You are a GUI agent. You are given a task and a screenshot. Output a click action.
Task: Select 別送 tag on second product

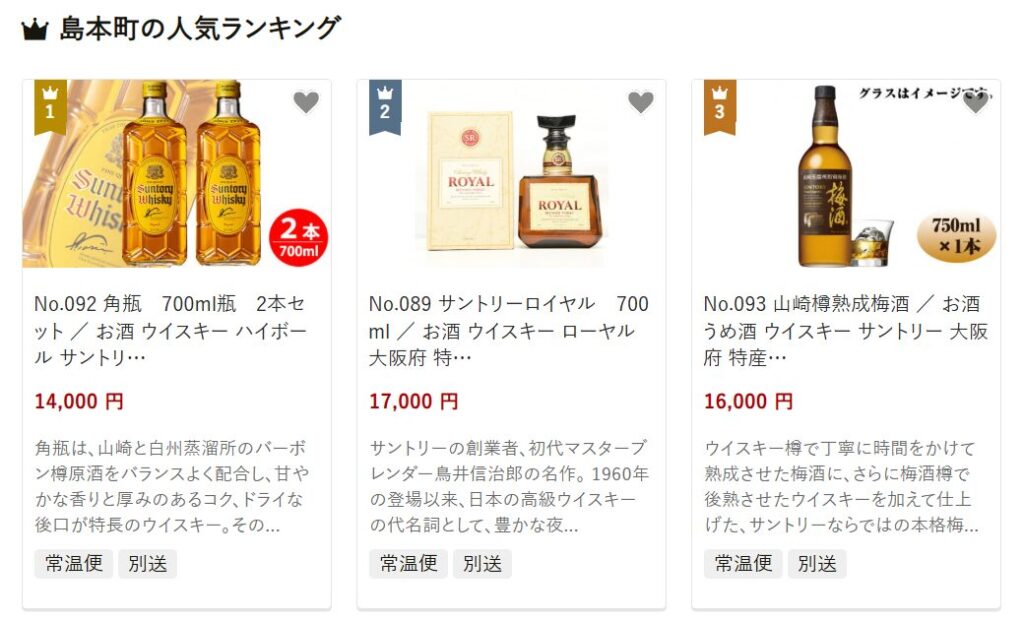[x=483, y=564]
